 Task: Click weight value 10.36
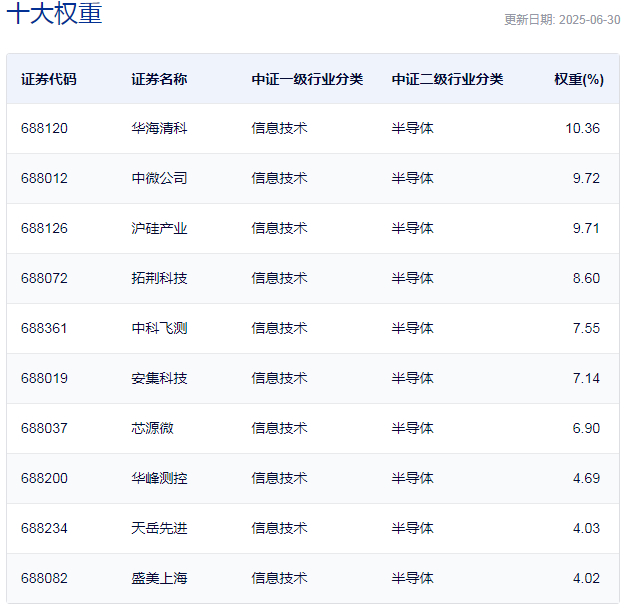(582, 128)
